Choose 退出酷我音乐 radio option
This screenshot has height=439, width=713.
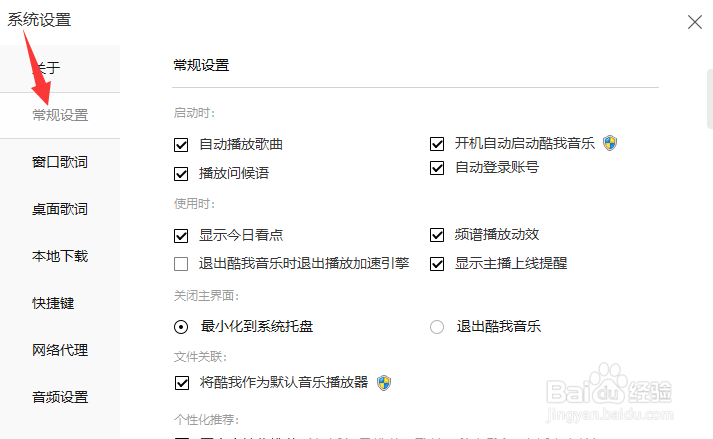[437, 327]
